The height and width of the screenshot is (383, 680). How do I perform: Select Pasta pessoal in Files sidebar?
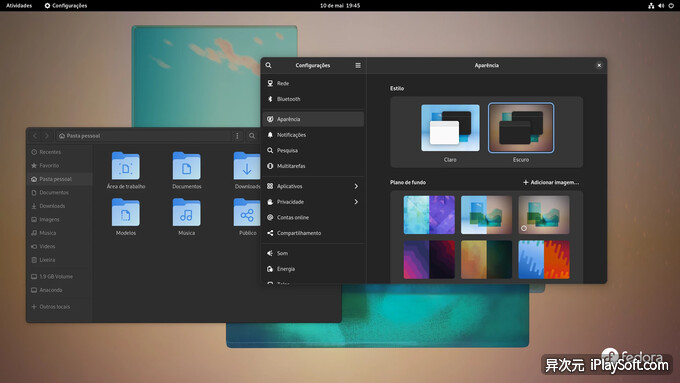(x=59, y=179)
